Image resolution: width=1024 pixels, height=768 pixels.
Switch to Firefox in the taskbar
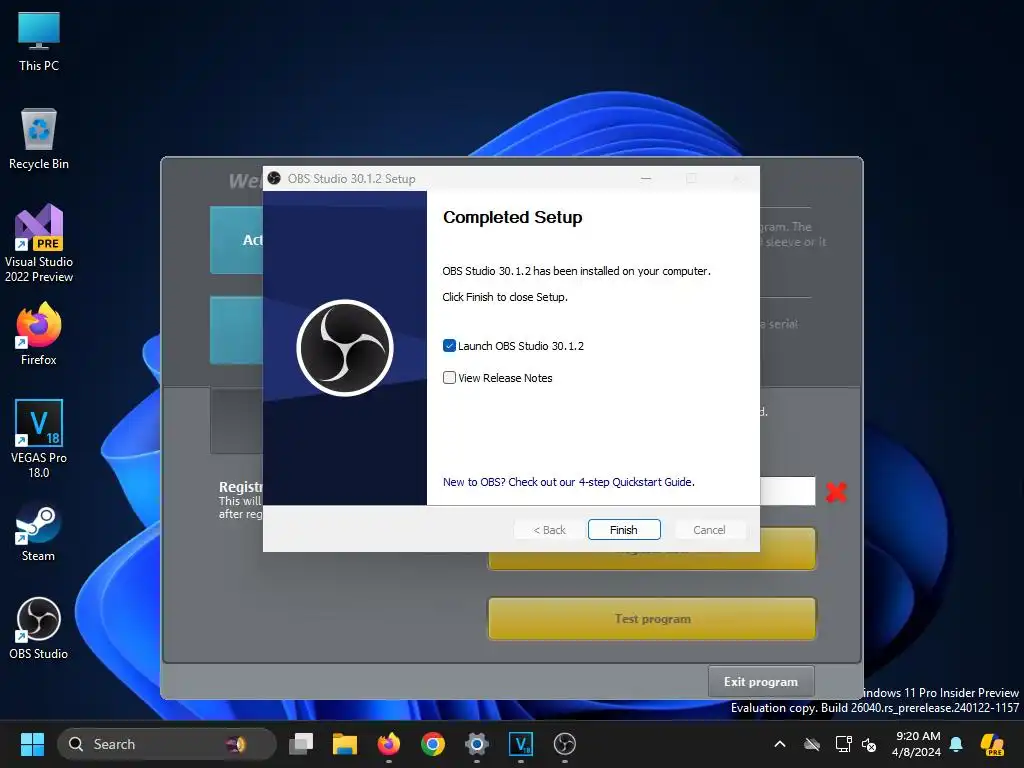pos(389,744)
